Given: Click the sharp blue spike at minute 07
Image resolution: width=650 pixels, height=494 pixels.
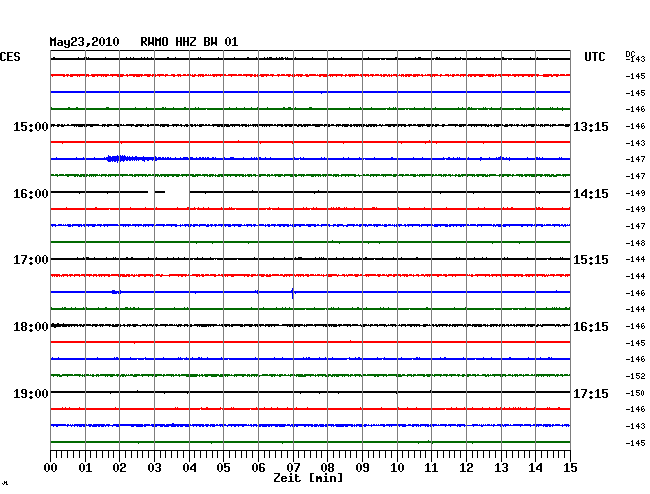Looking at the screenshot, I should coord(293,293).
